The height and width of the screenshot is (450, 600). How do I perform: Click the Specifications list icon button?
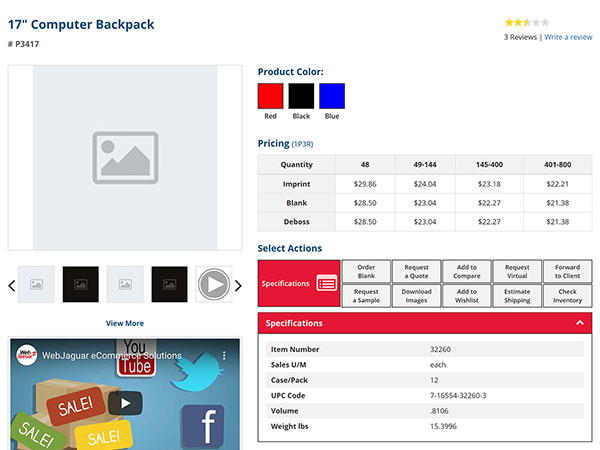tap(327, 284)
